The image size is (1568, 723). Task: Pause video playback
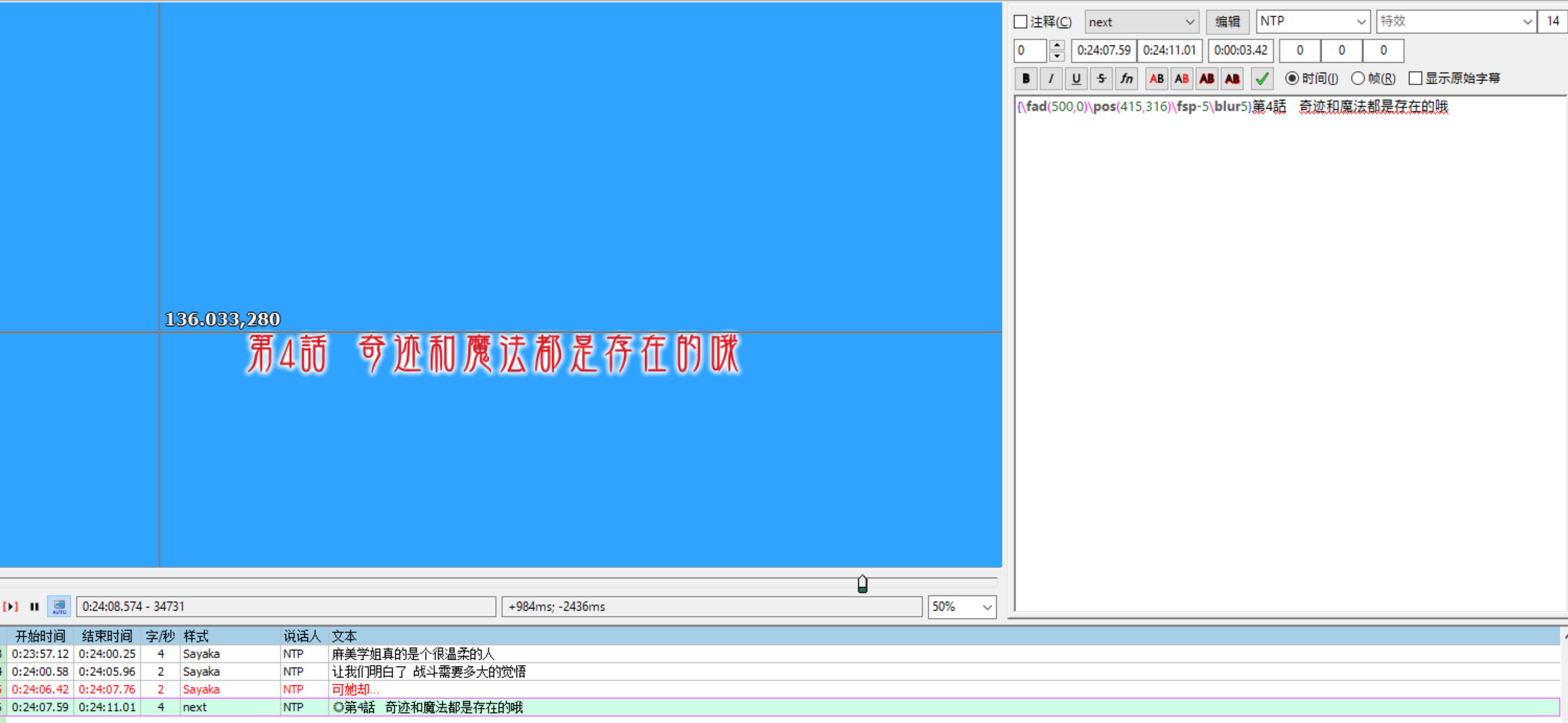(34, 607)
